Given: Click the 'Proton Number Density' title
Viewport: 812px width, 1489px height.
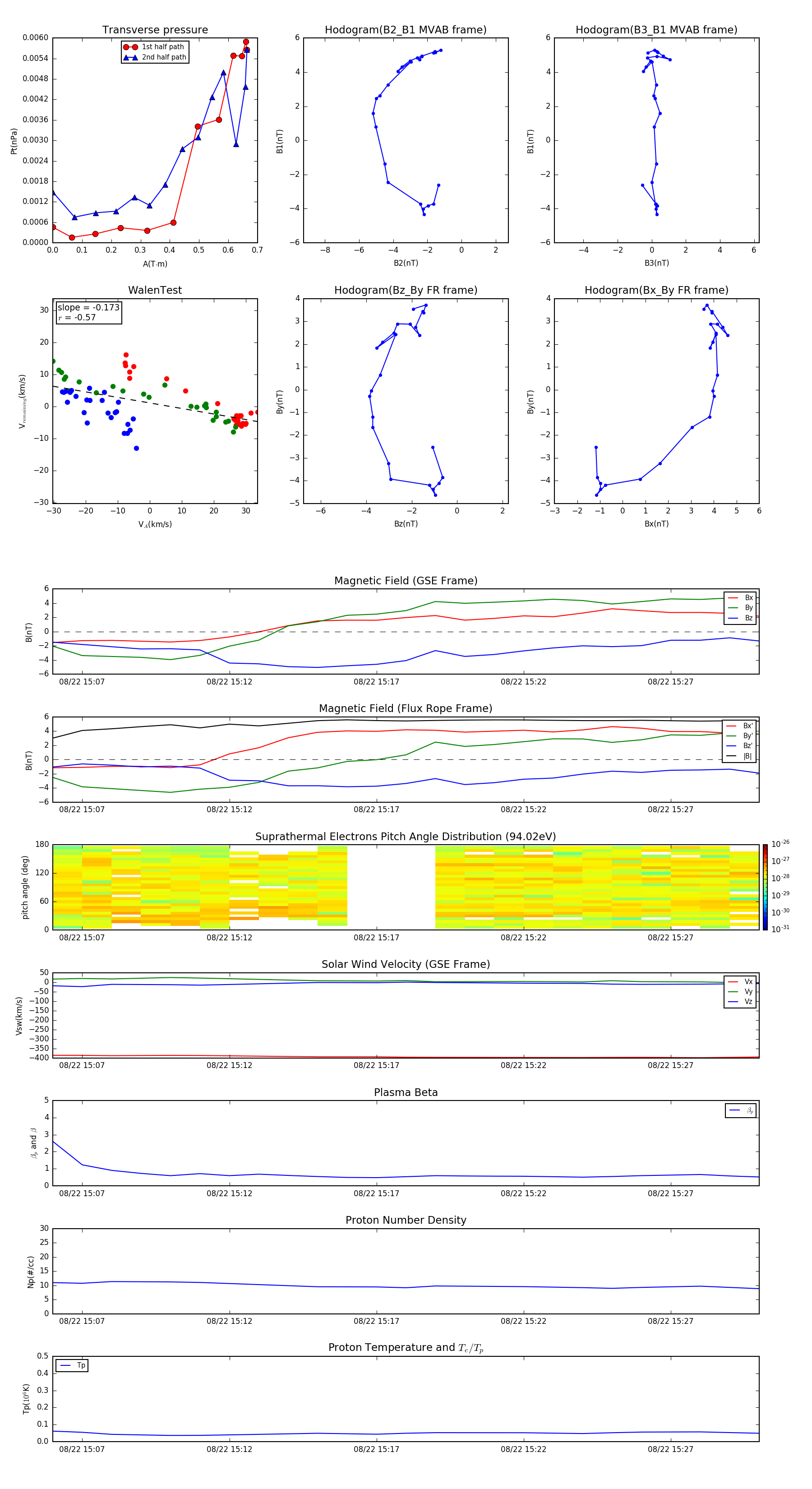Looking at the screenshot, I should click(x=406, y=1220).
